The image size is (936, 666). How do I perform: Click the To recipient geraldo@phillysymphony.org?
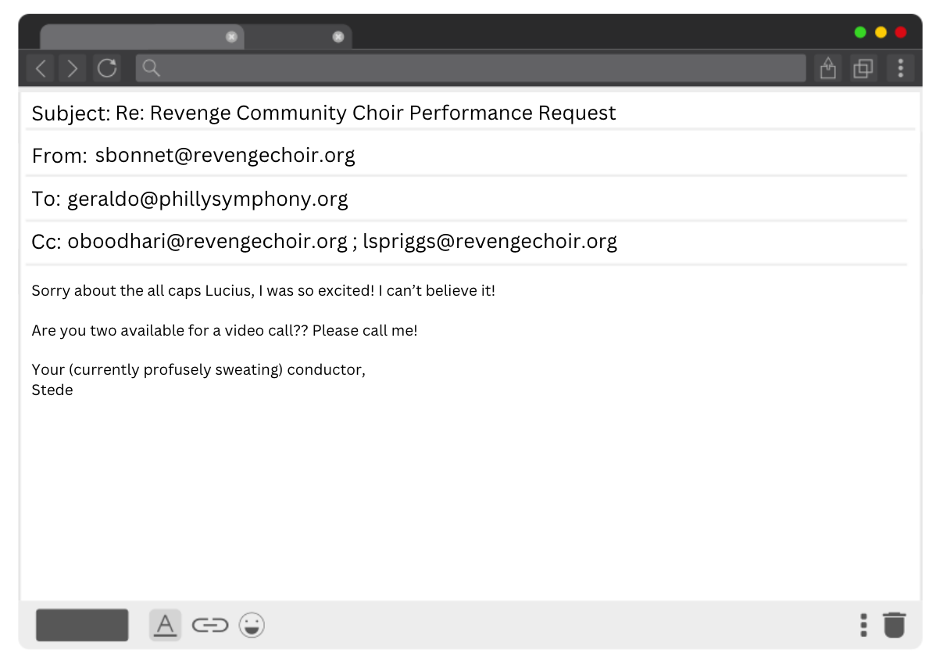tap(207, 199)
